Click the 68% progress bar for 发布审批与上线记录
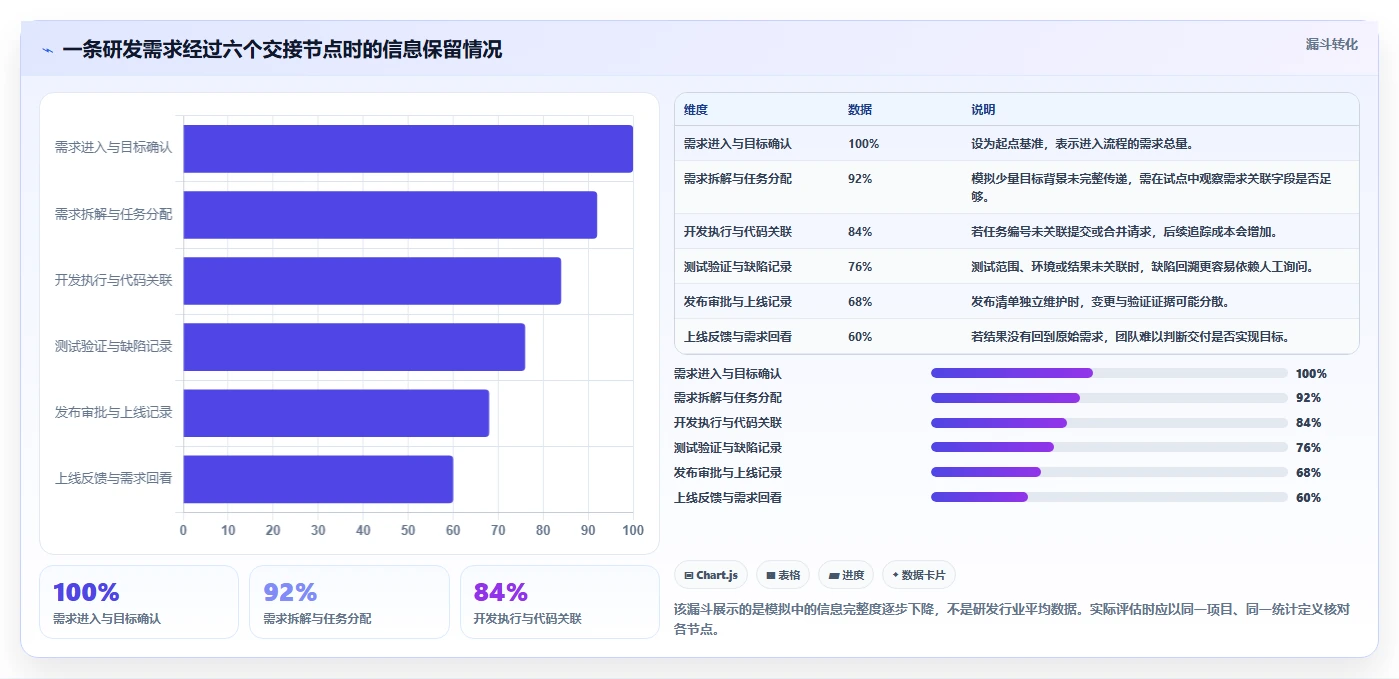The width and height of the screenshot is (1399, 679). (1109, 472)
